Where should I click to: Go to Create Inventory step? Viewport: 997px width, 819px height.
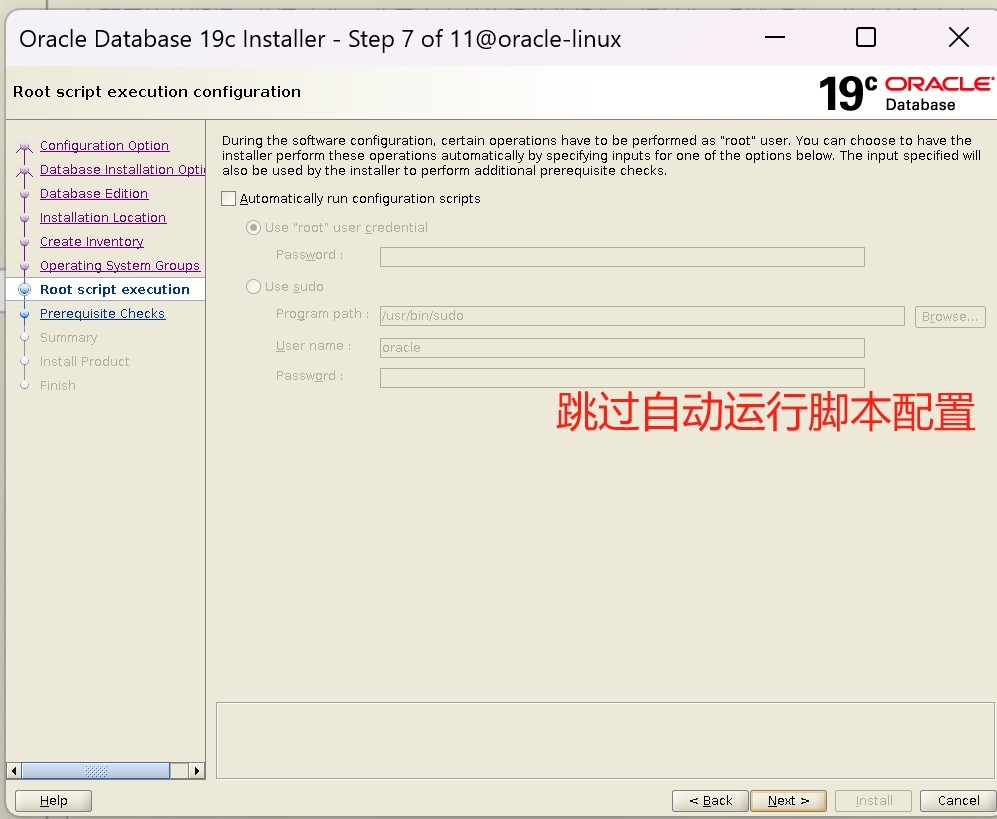pyautogui.click(x=92, y=242)
